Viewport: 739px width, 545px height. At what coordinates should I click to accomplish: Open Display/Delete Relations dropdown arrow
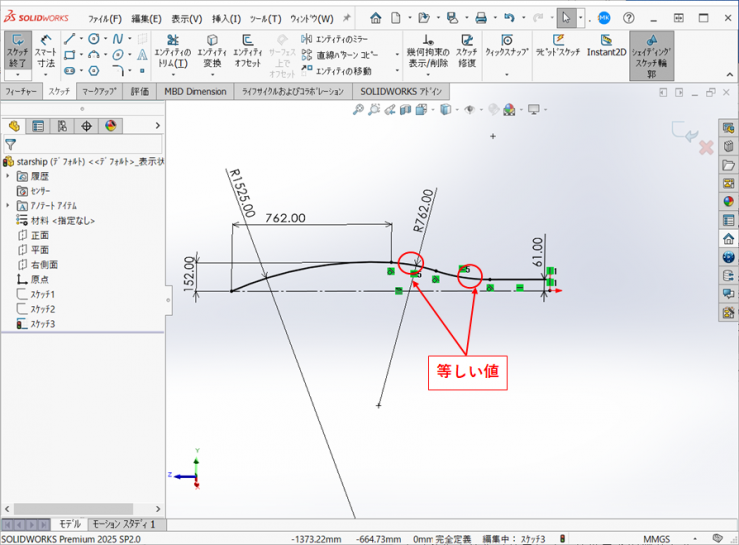[429, 74]
